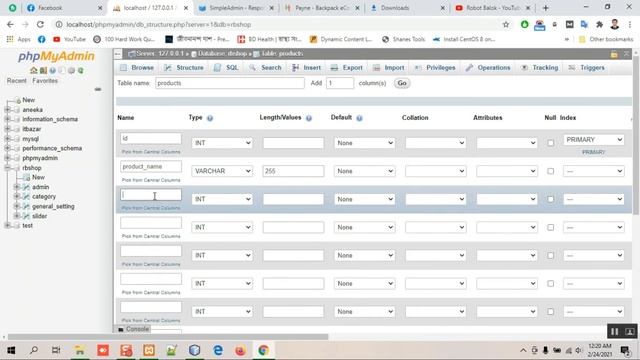Click the Type help icon
Screen dimensions: 640x360
(x=210, y=118)
